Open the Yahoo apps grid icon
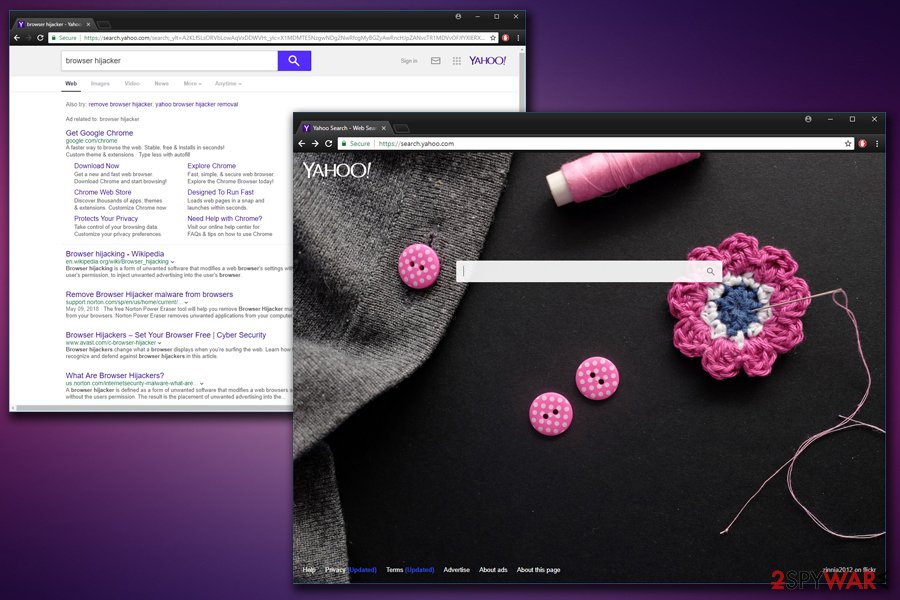The image size is (900, 600). coord(456,60)
